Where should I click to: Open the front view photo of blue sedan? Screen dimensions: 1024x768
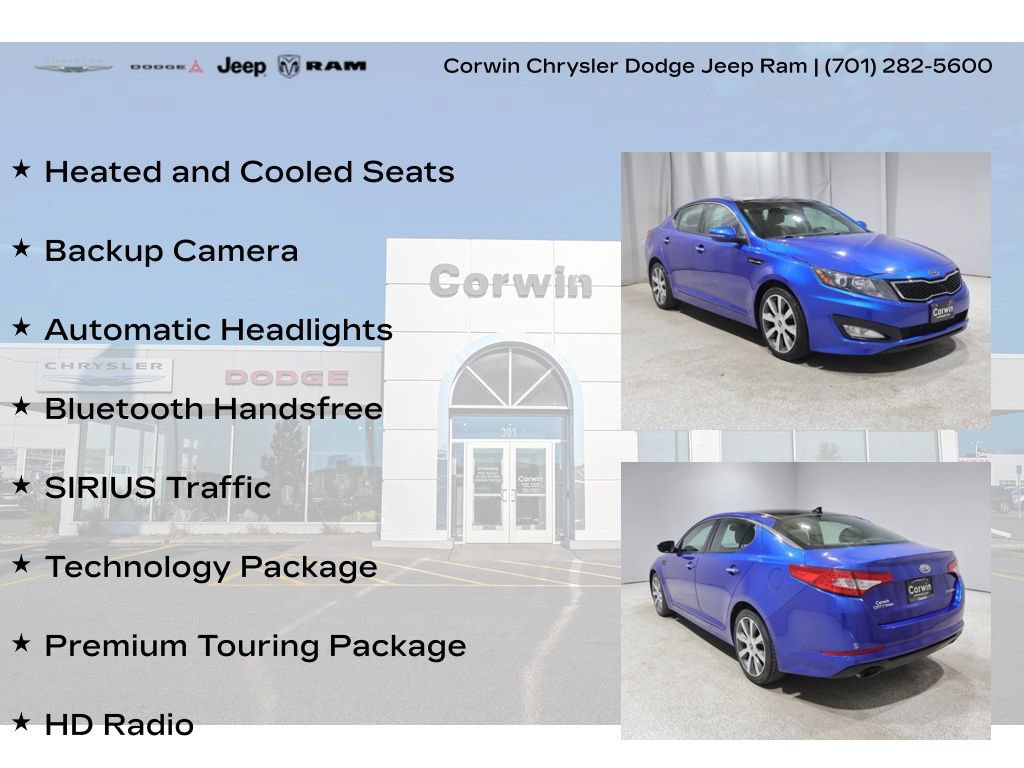[x=805, y=291]
